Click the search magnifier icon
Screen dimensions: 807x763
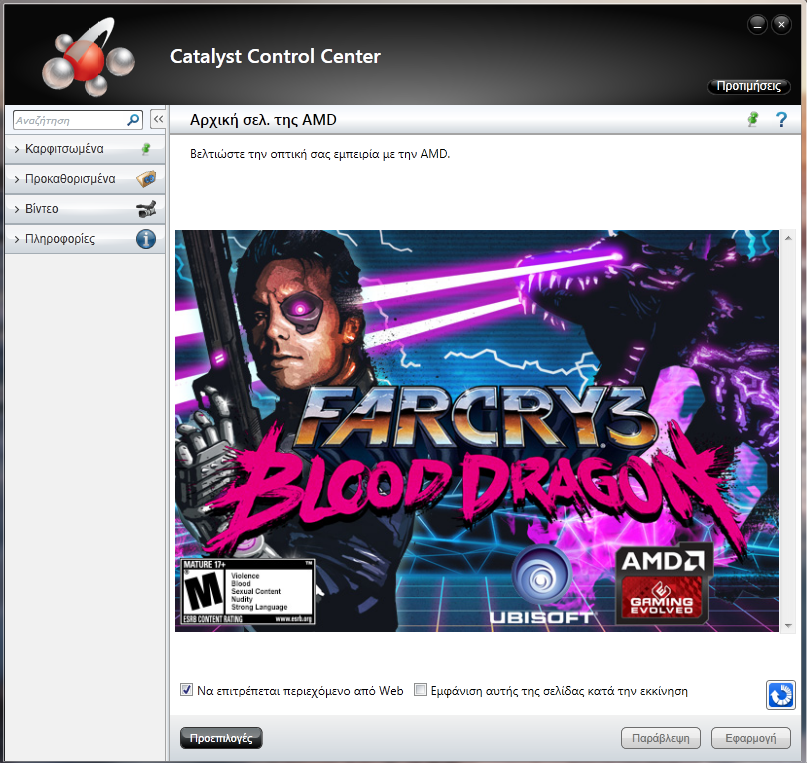point(133,120)
